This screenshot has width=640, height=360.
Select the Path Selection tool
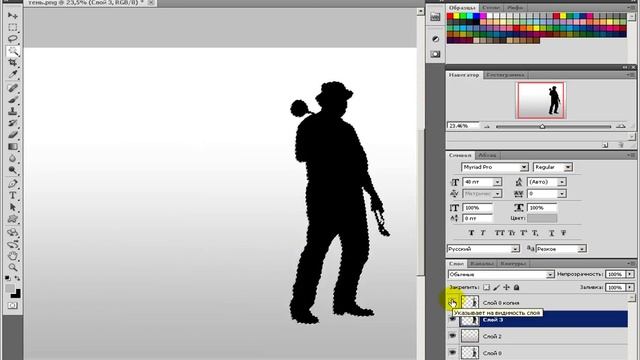tap(13, 207)
